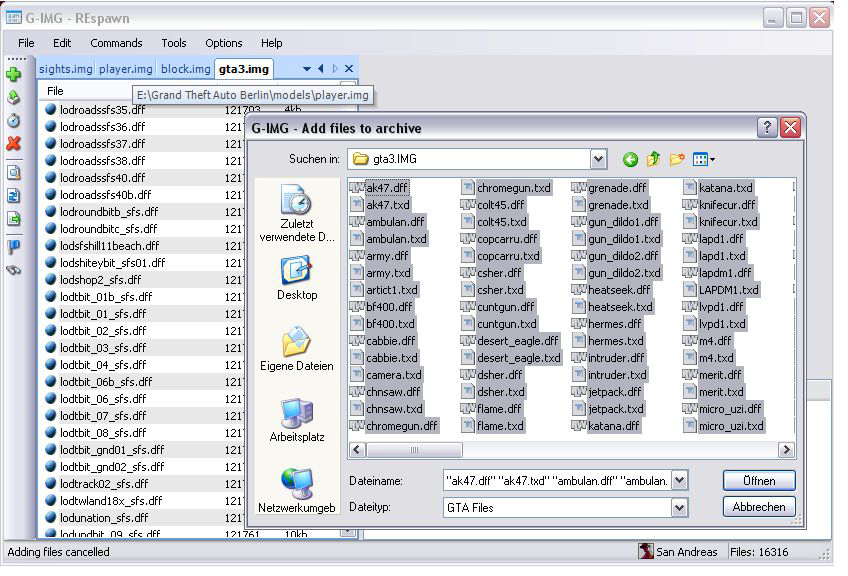The width and height of the screenshot is (848, 576).
Task: Click the file list horizontal scrollbar thumb
Action: coord(414,449)
